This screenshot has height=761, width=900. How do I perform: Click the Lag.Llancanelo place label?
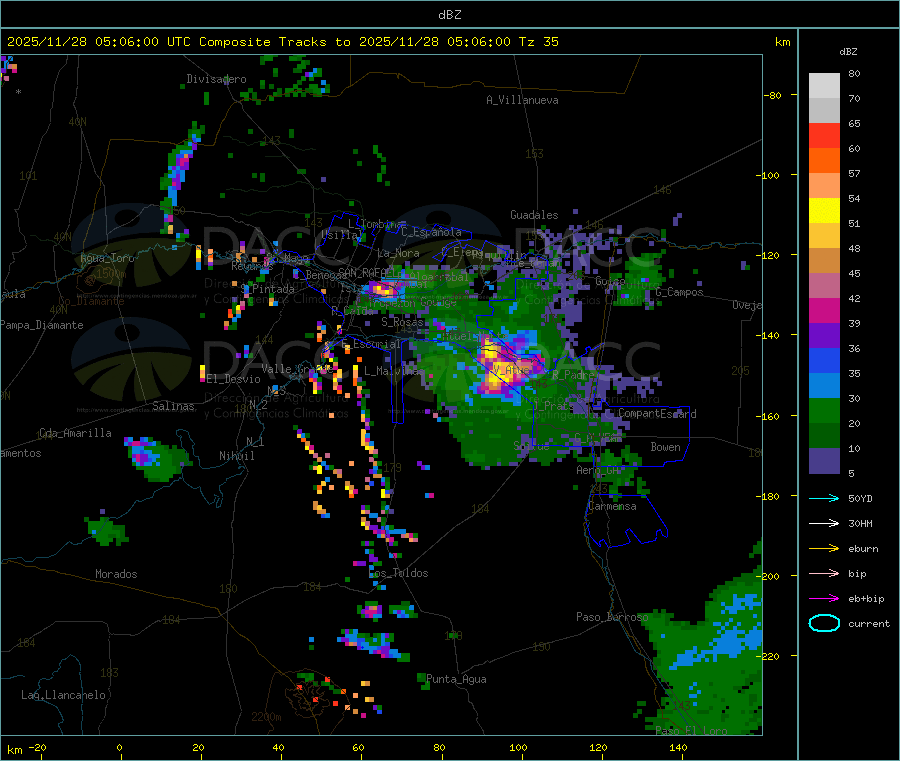(x=63, y=695)
